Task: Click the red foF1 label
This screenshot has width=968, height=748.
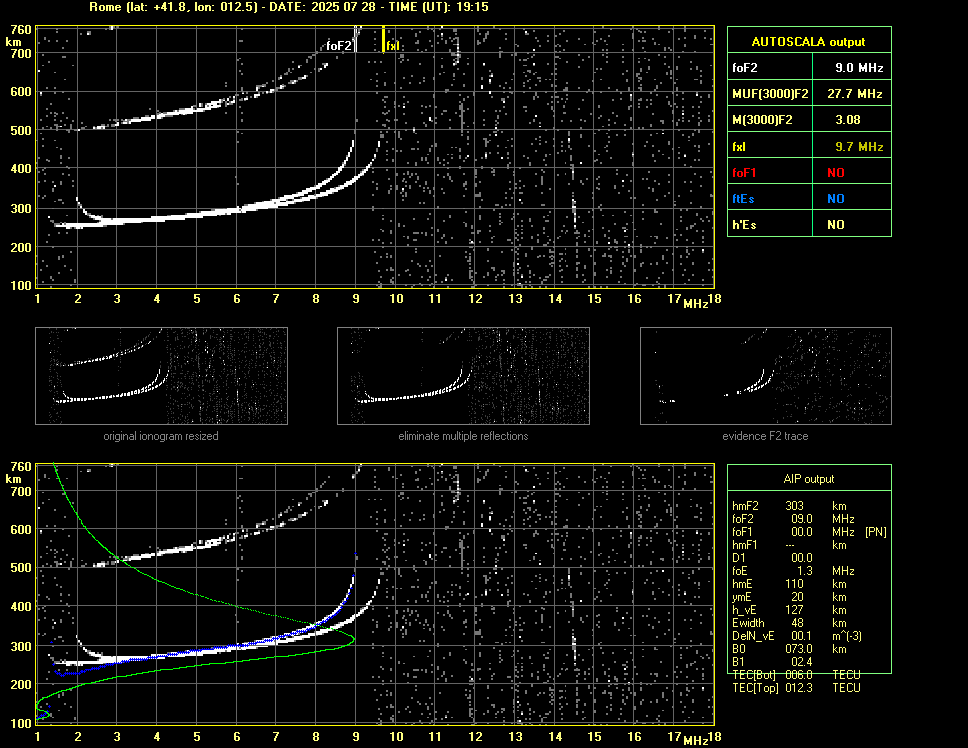Action: pyautogui.click(x=744, y=173)
